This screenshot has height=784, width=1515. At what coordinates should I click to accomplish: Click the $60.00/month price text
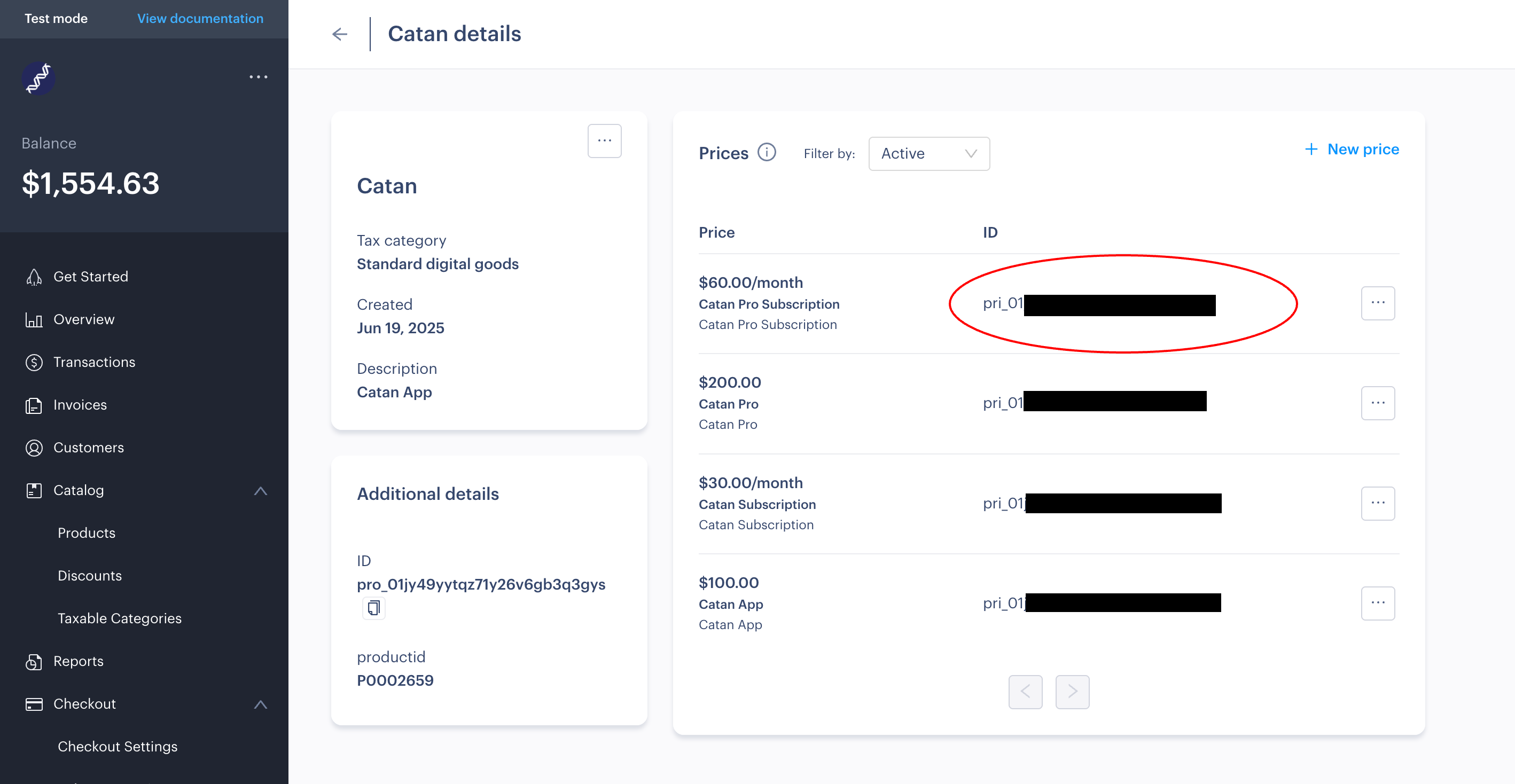pyautogui.click(x=751, y=283)
